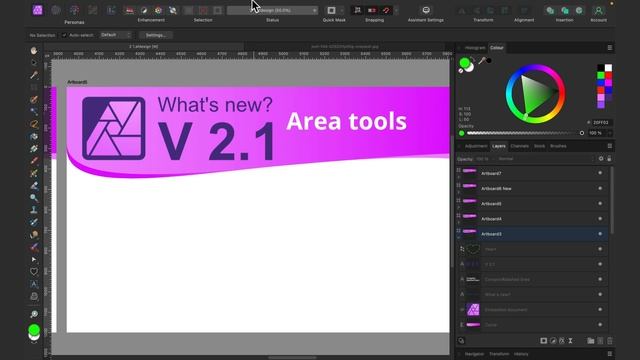Screen dimensions: 640x360
Task: Click the green primary colour well in Colour panel
Action: pyautogui.click(x=464, y=63)
